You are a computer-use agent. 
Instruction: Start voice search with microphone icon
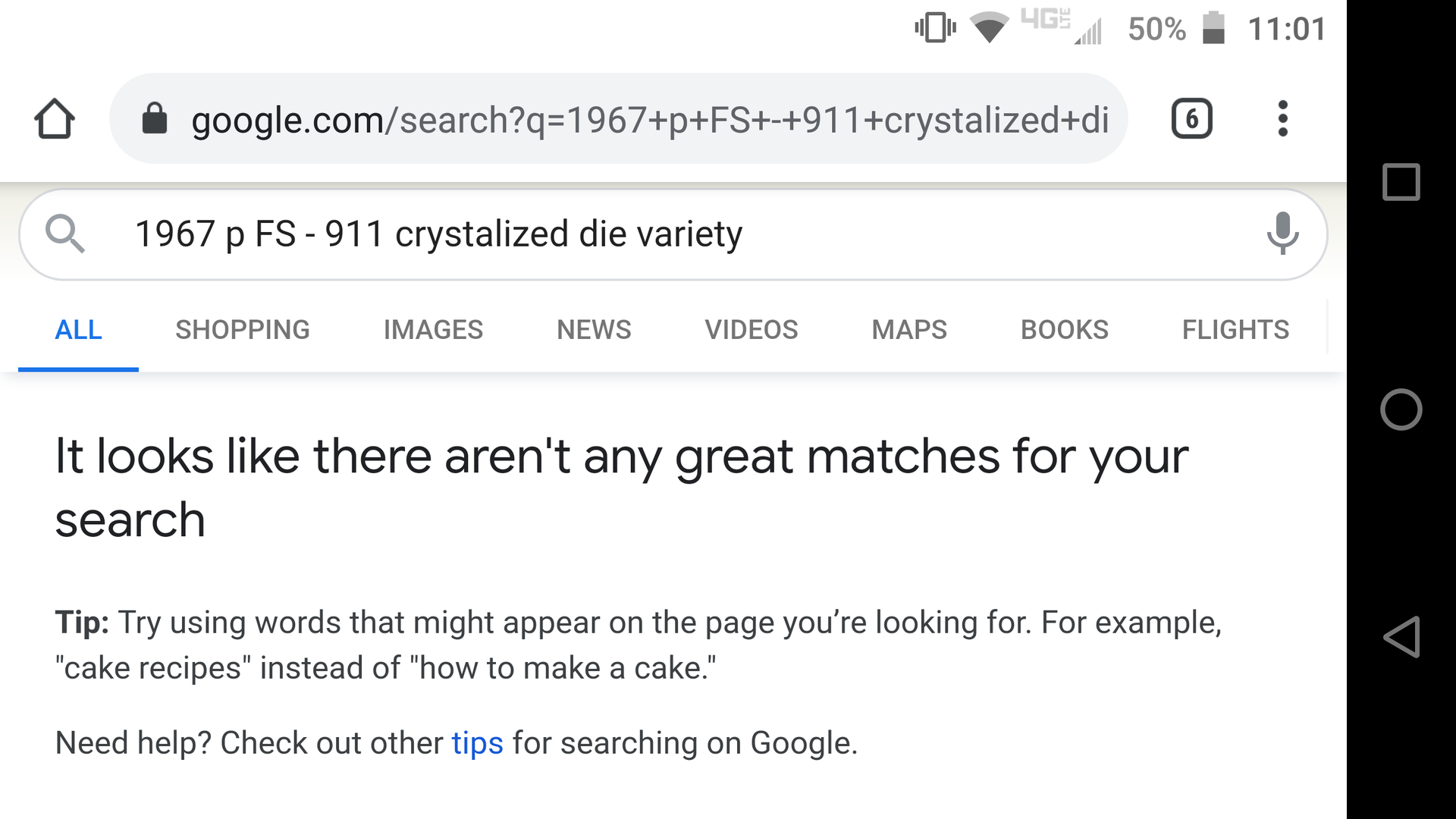[1282, 234]
